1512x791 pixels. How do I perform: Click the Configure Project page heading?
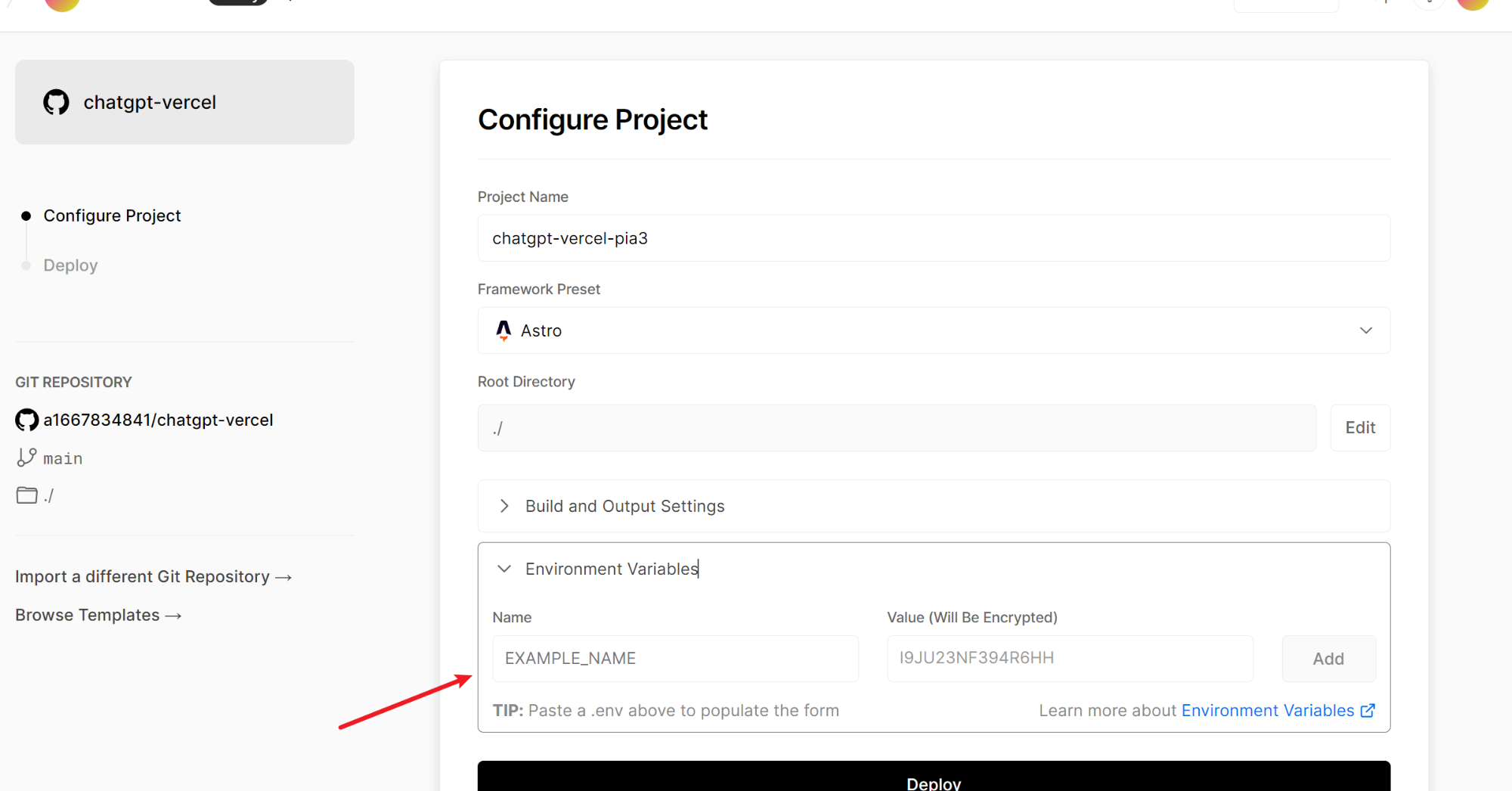pyautogui.click(x=593, y=119)
